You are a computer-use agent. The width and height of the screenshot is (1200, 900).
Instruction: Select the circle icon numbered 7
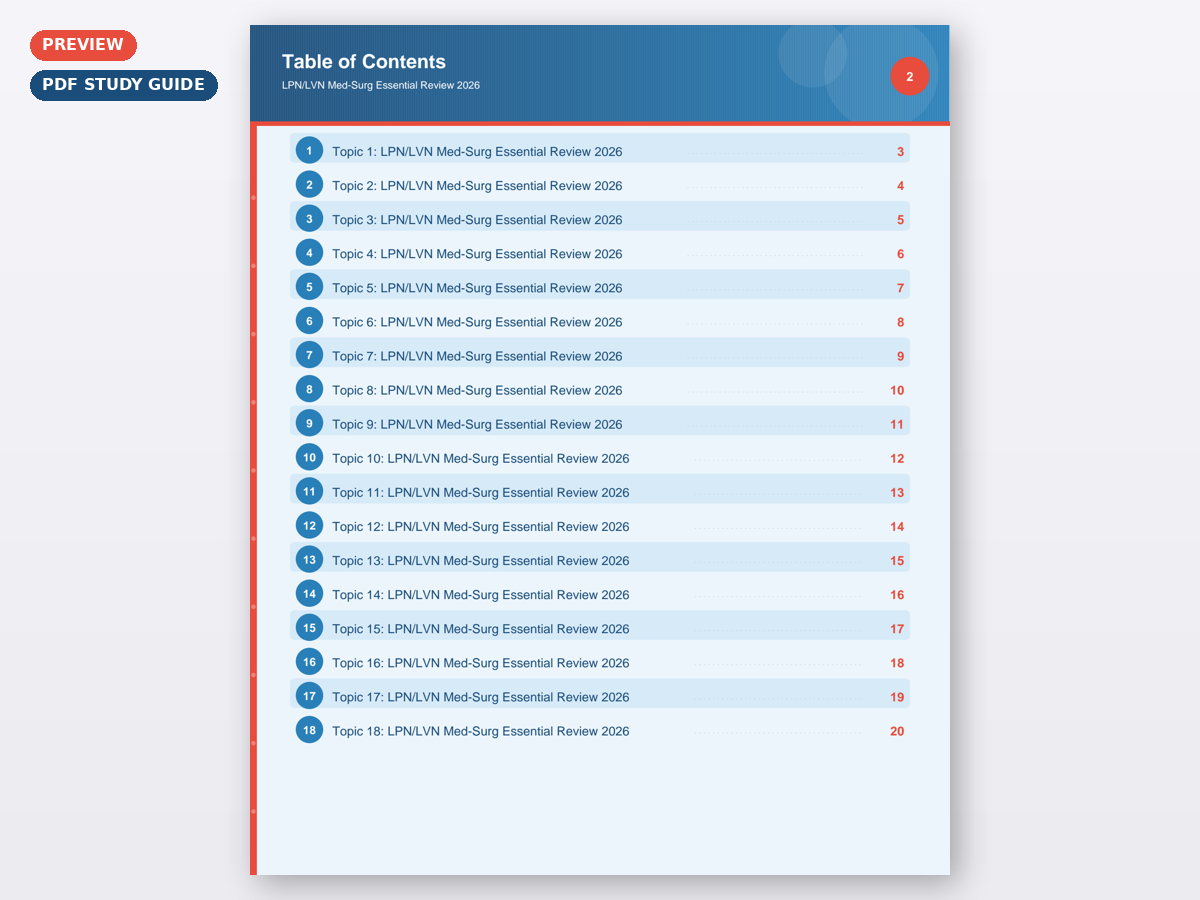point(309,355)
